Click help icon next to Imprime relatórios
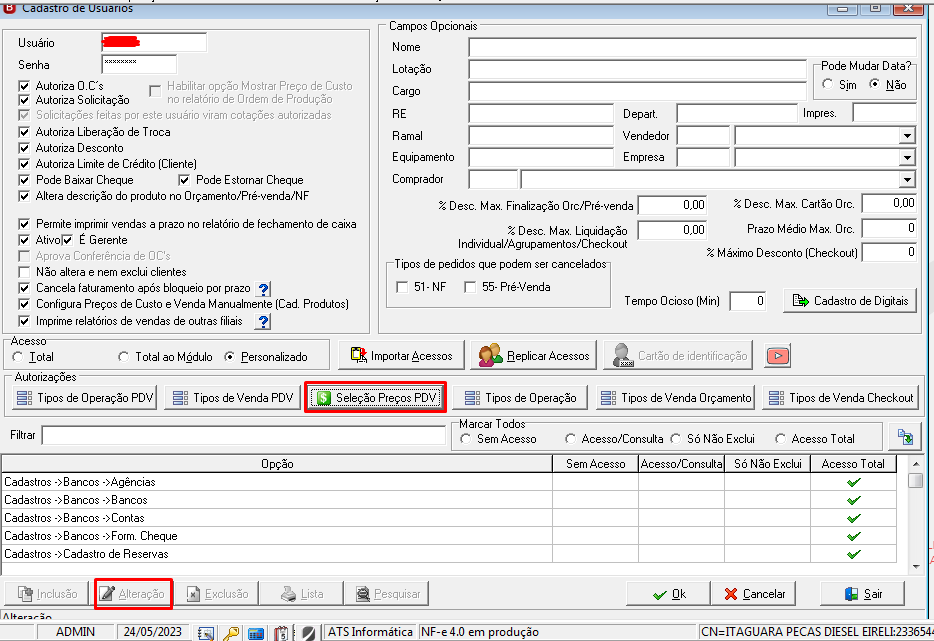The image size is (934, 641). click(x=263, y=322)
